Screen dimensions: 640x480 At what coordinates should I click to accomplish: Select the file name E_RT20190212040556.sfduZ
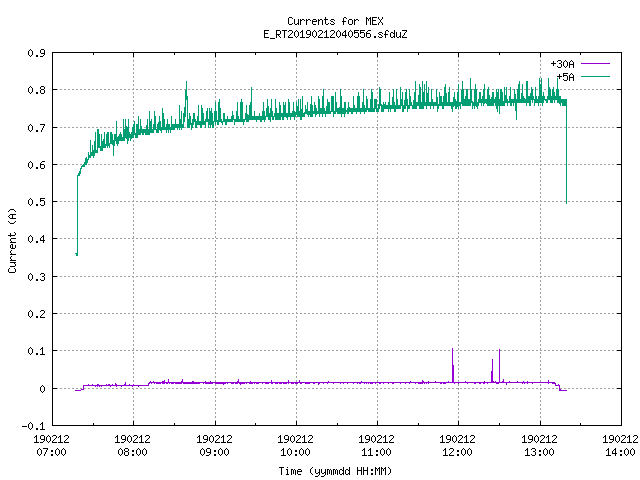point(335,34)
